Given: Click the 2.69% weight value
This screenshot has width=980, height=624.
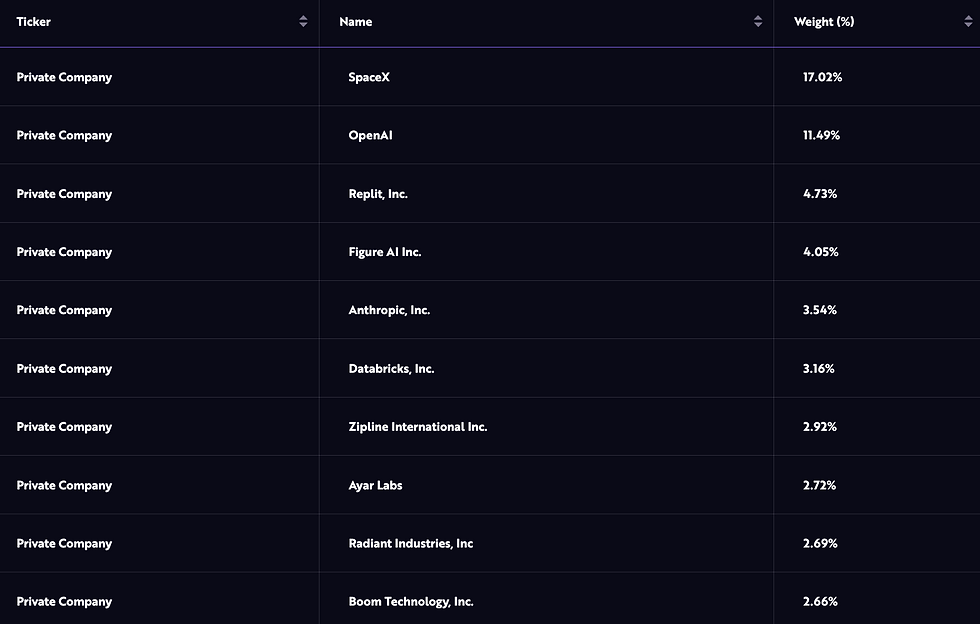Looking at the screenshot, I should [x=820, y=543].
